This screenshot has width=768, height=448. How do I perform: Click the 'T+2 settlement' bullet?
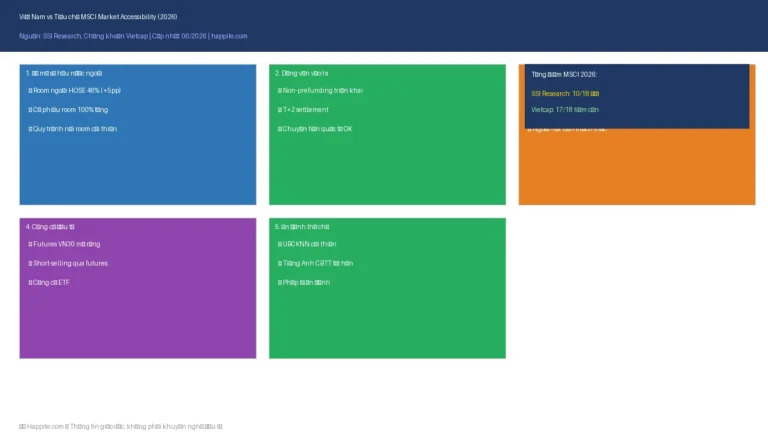click(303, 110)
